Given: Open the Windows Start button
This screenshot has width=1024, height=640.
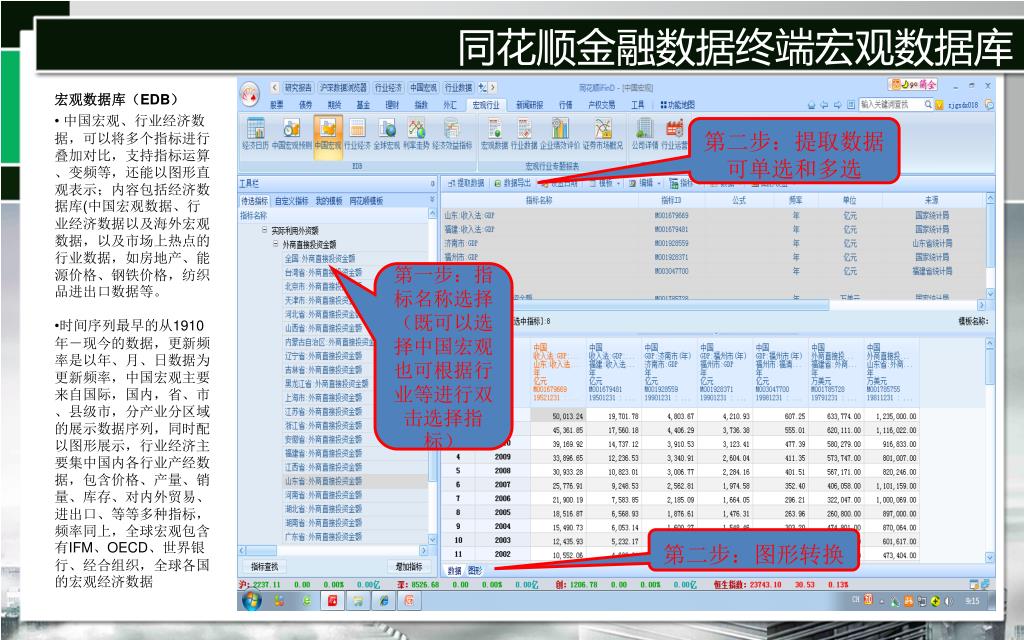Looking at the screenshot, I should point(252,600).
